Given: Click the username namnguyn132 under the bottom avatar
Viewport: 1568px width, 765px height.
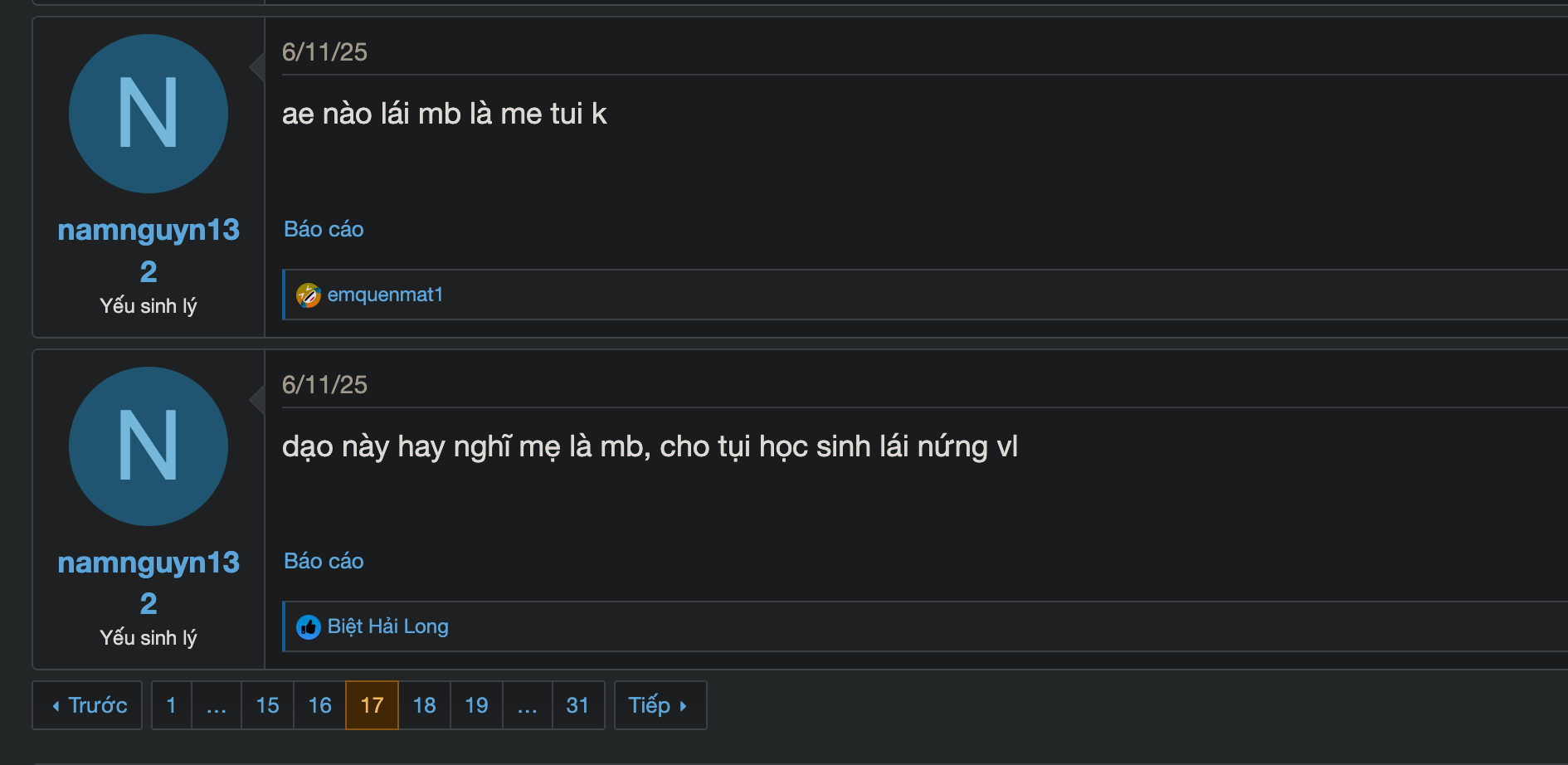Looking at the screenshot, I should coord(149,563).
